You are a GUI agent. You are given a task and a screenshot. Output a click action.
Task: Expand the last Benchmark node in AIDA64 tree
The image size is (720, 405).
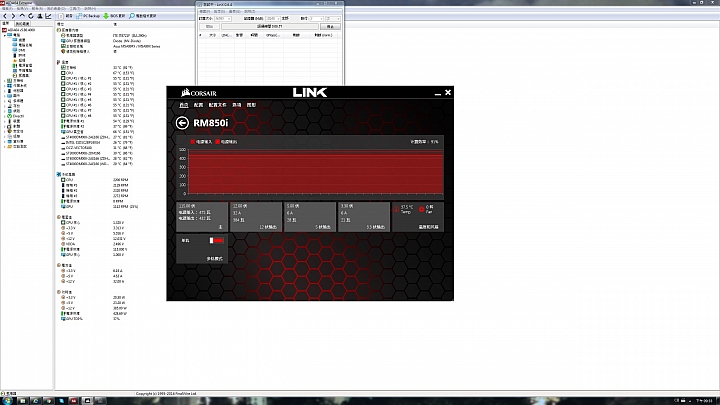pos(5,146)
